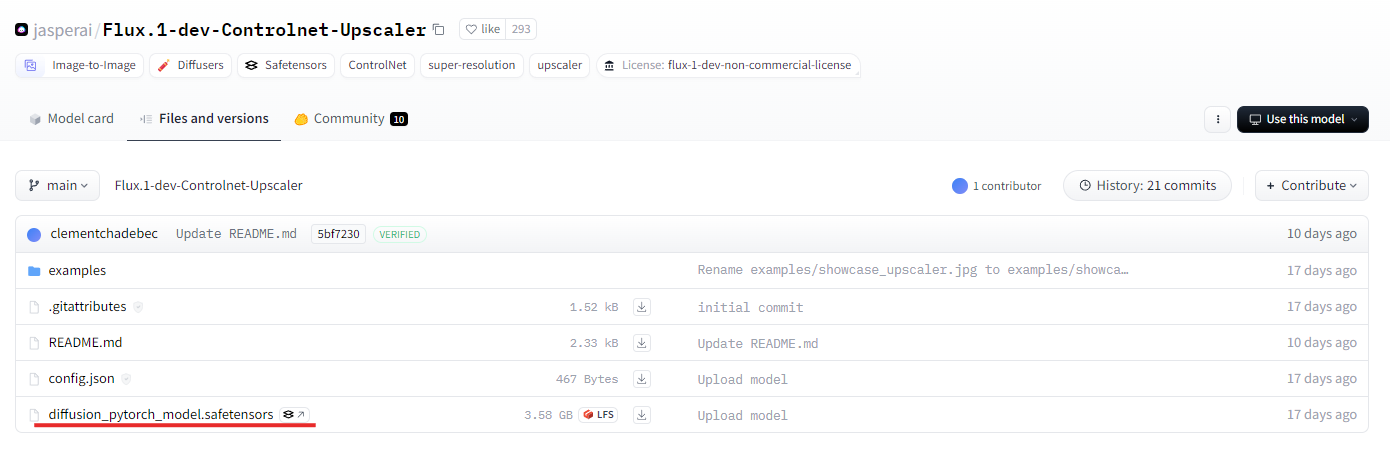The image size is (1390, 454).
Task: Click the Flux.1-dev-Controlnet-Upscaler title
Action: [264, 30]
